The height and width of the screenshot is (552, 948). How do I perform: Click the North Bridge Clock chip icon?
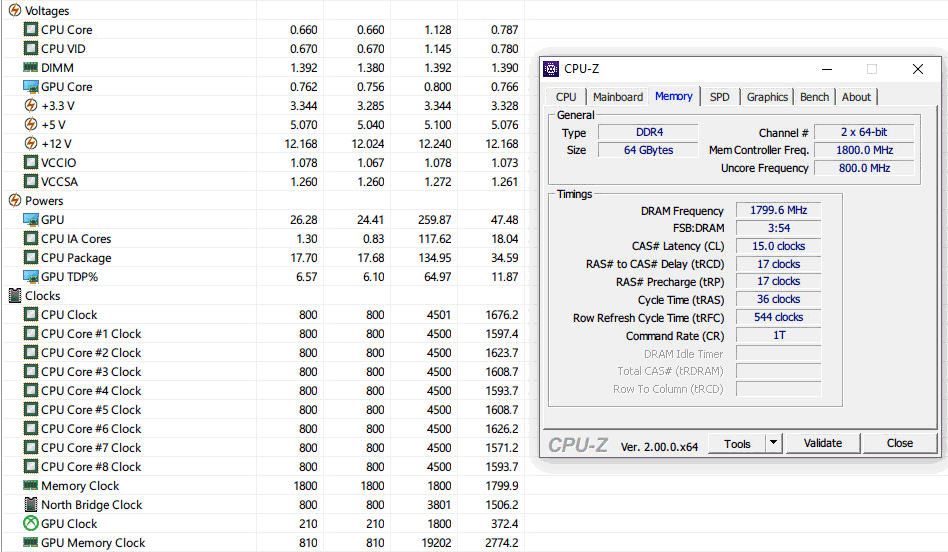pos(30,504)
